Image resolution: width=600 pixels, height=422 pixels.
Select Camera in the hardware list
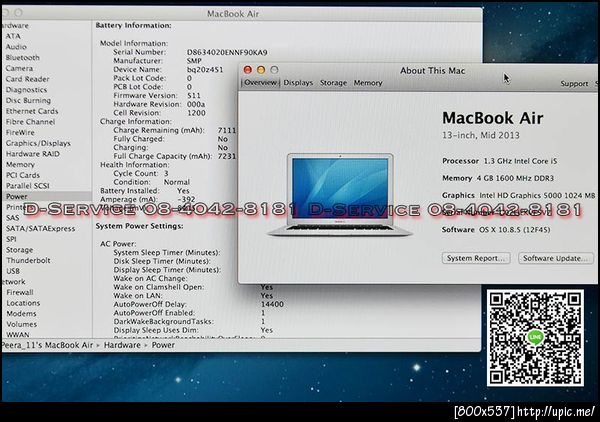[x=19, y=68]
